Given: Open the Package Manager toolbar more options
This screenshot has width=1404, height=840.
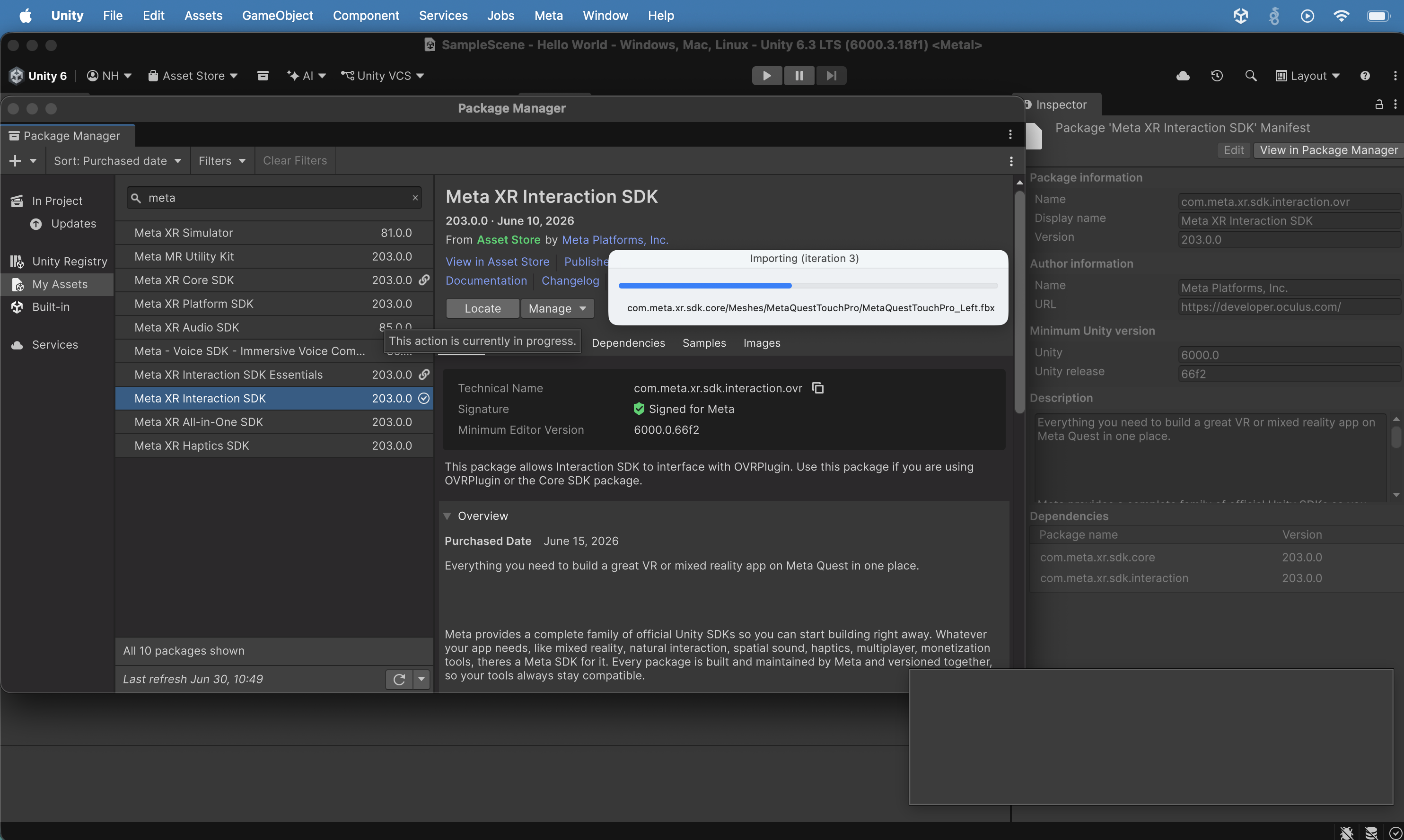Looking at the screenshot, I should point(1011,161).
